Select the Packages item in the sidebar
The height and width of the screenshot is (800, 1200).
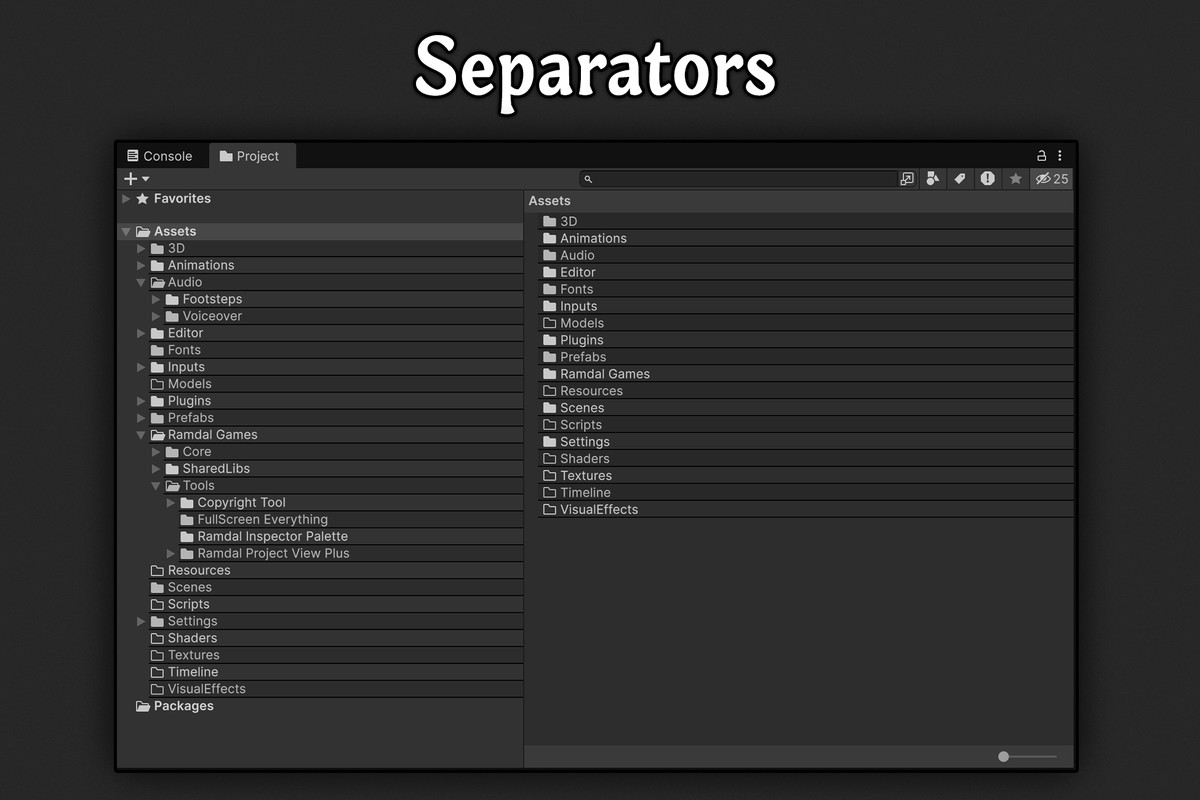(184, 705)
